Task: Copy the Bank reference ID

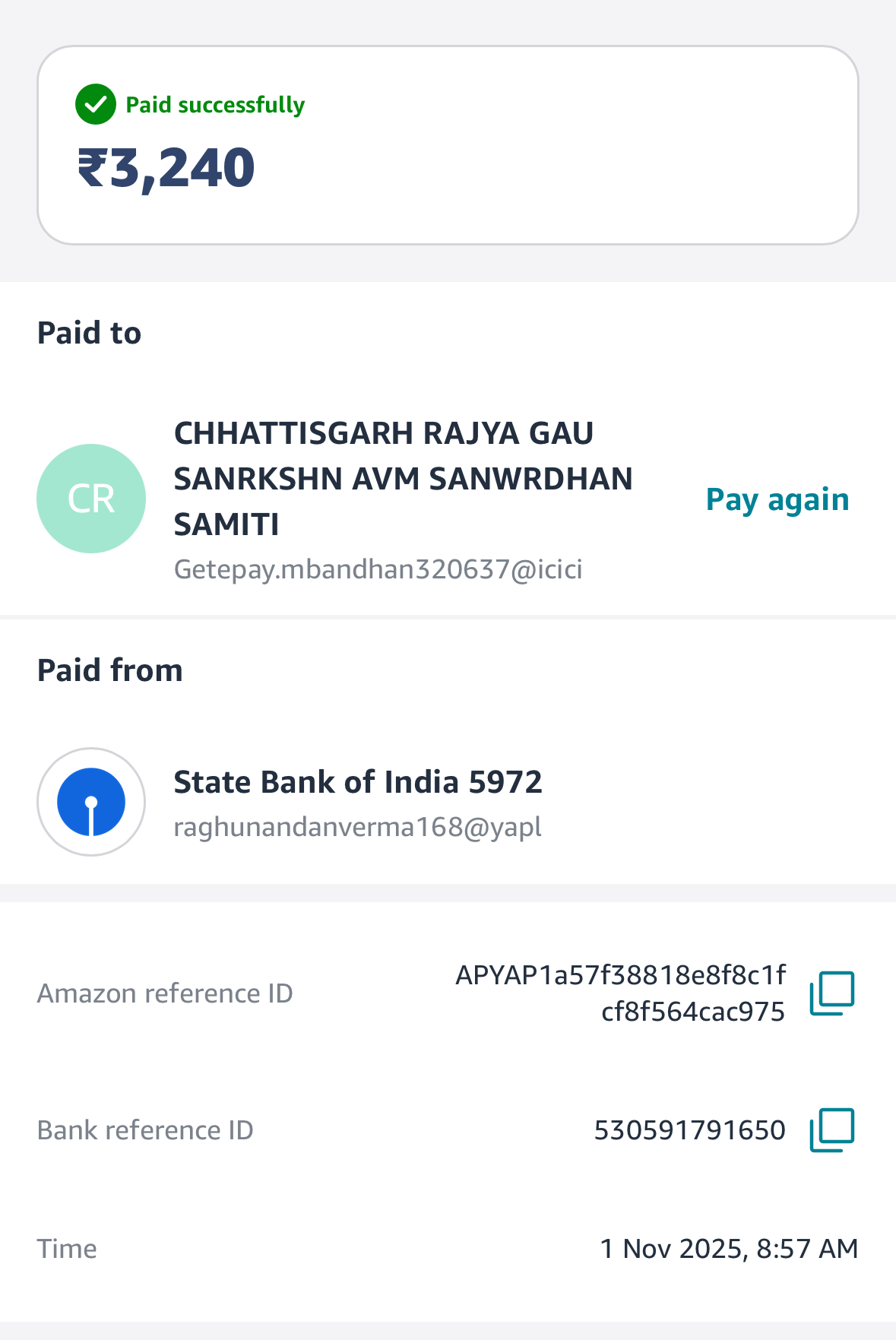Action: pos(831,1129)
